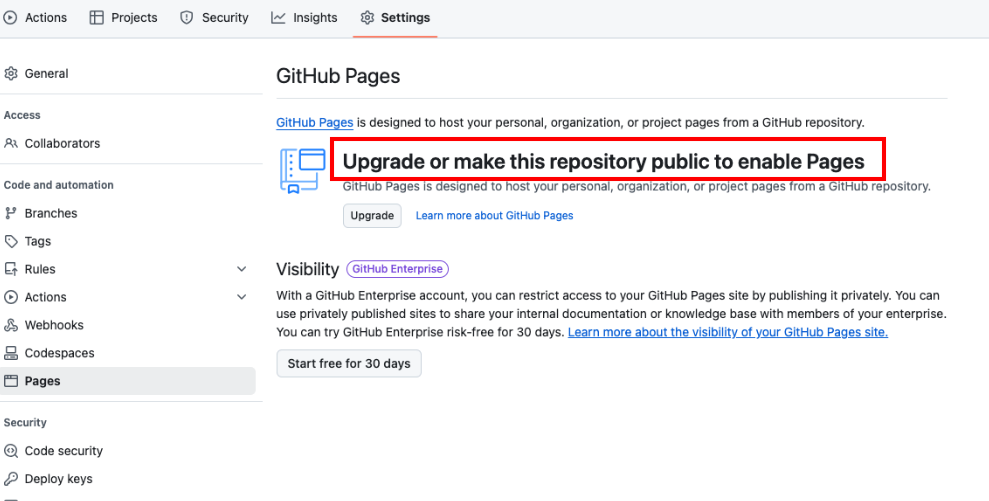Expand the Rules section chevron

pos(241,269)
